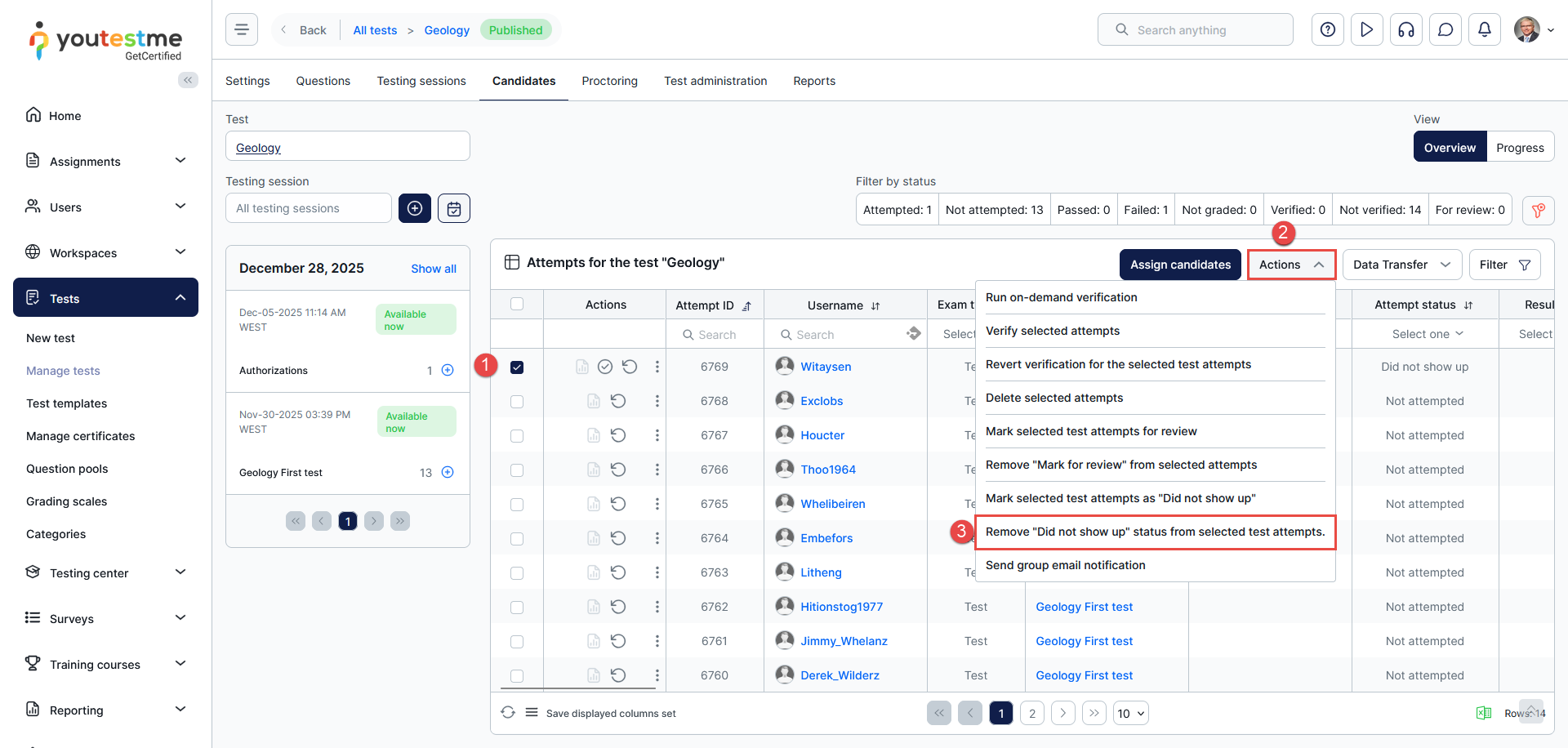This screenshot has height=748, width=1568.
Task: Click the hamburger menu icon in header
Action: tap(242, 30)
